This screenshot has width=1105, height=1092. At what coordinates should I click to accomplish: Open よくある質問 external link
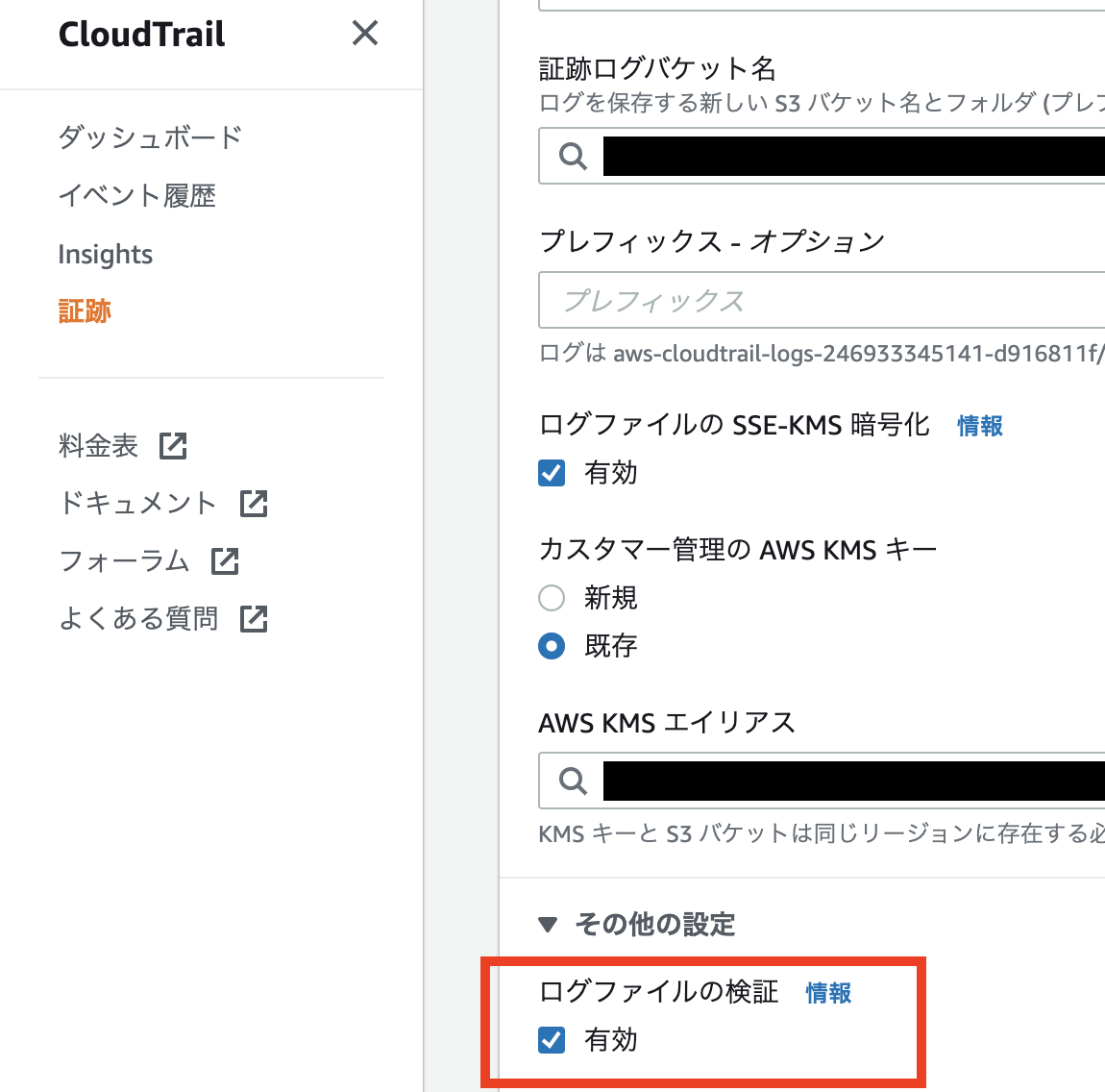[x=138, y=619]
